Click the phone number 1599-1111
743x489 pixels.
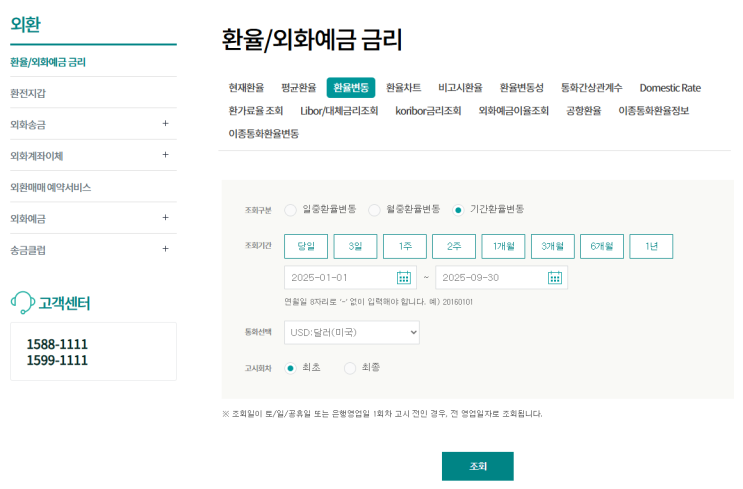57,360
